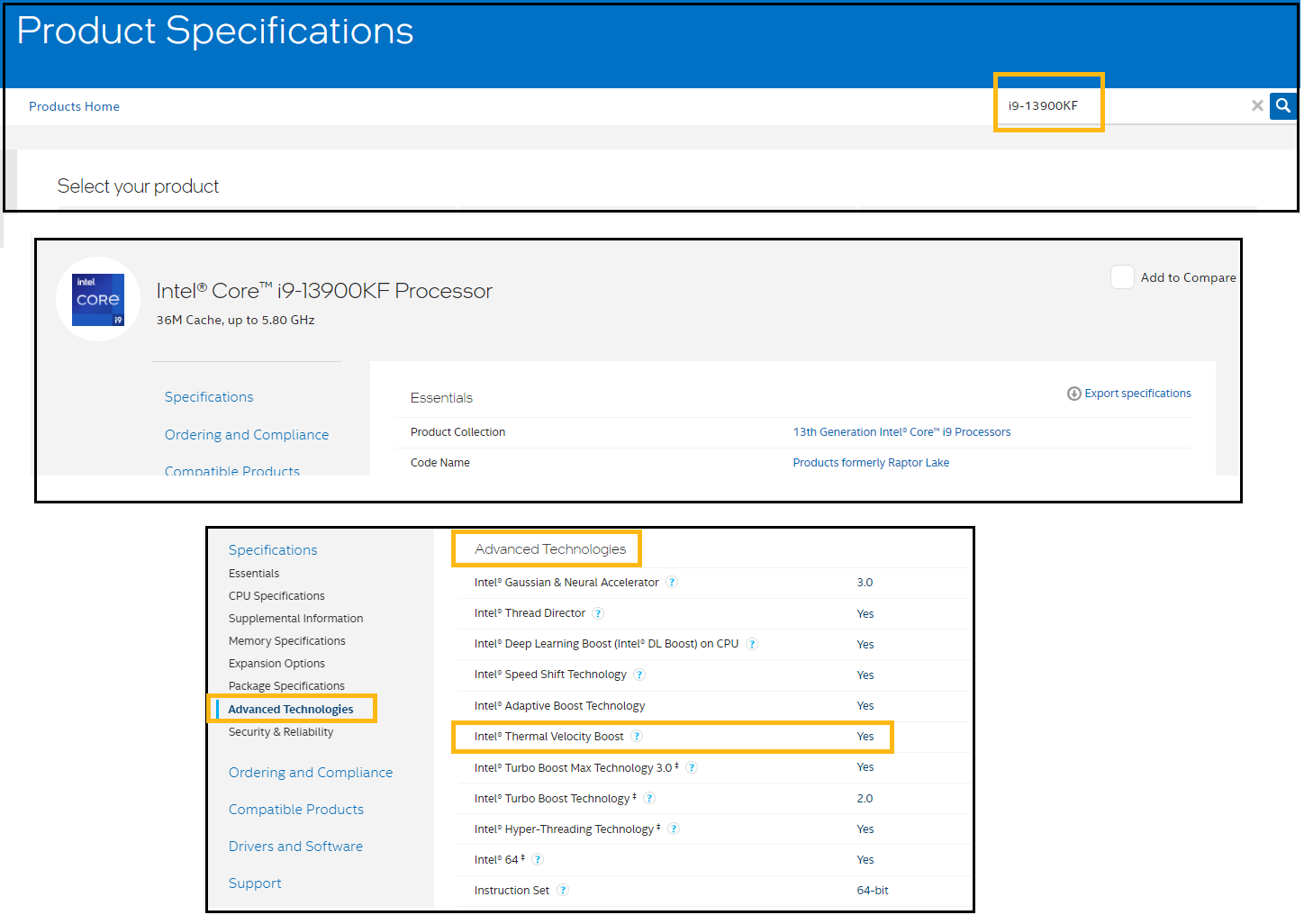Open Products formerly Raptor Lake link
The width and height of the screenshot is (1304, 924).
point(871,463)
